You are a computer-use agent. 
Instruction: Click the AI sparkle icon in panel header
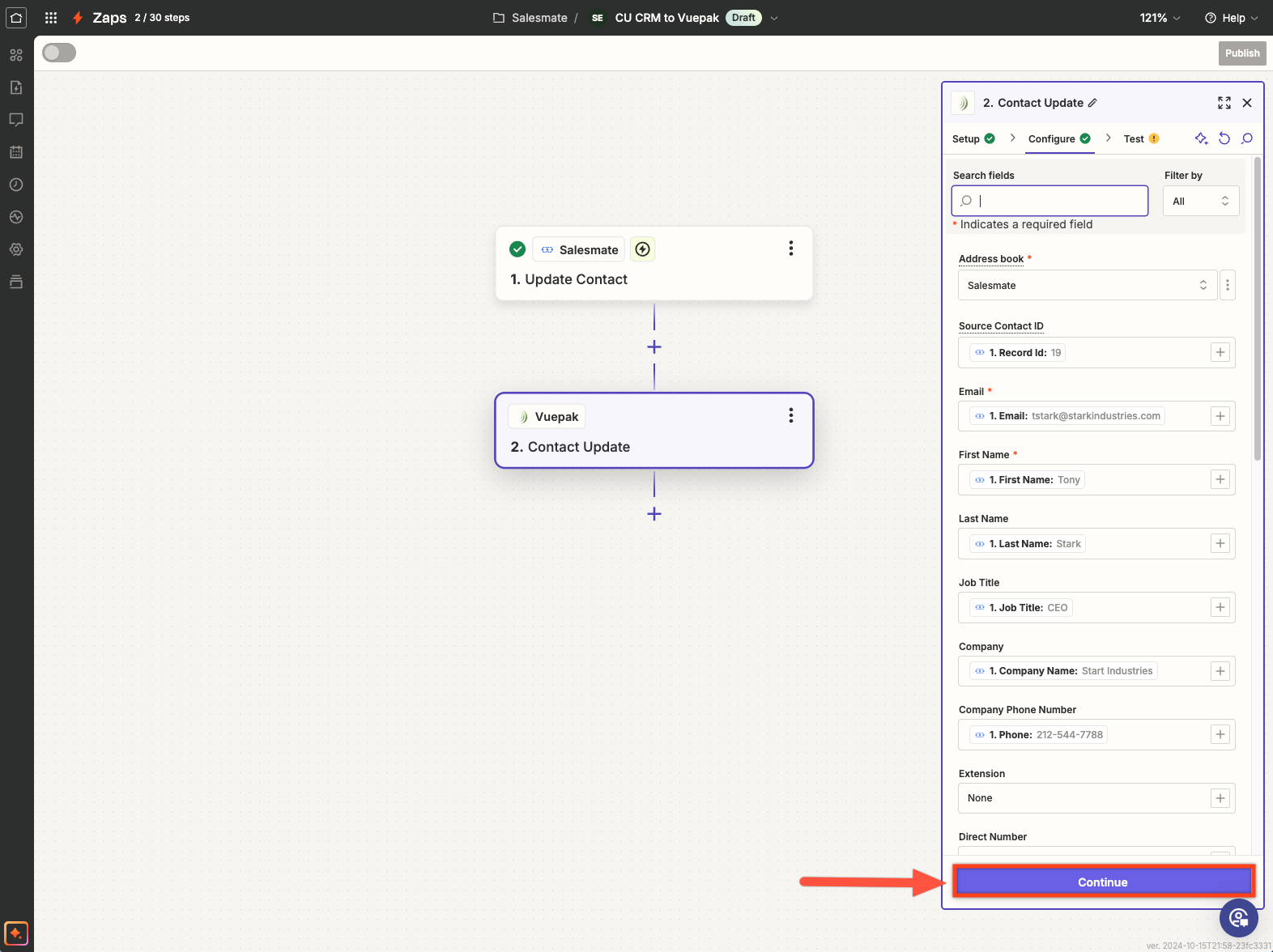click(x=1201, y=138)
